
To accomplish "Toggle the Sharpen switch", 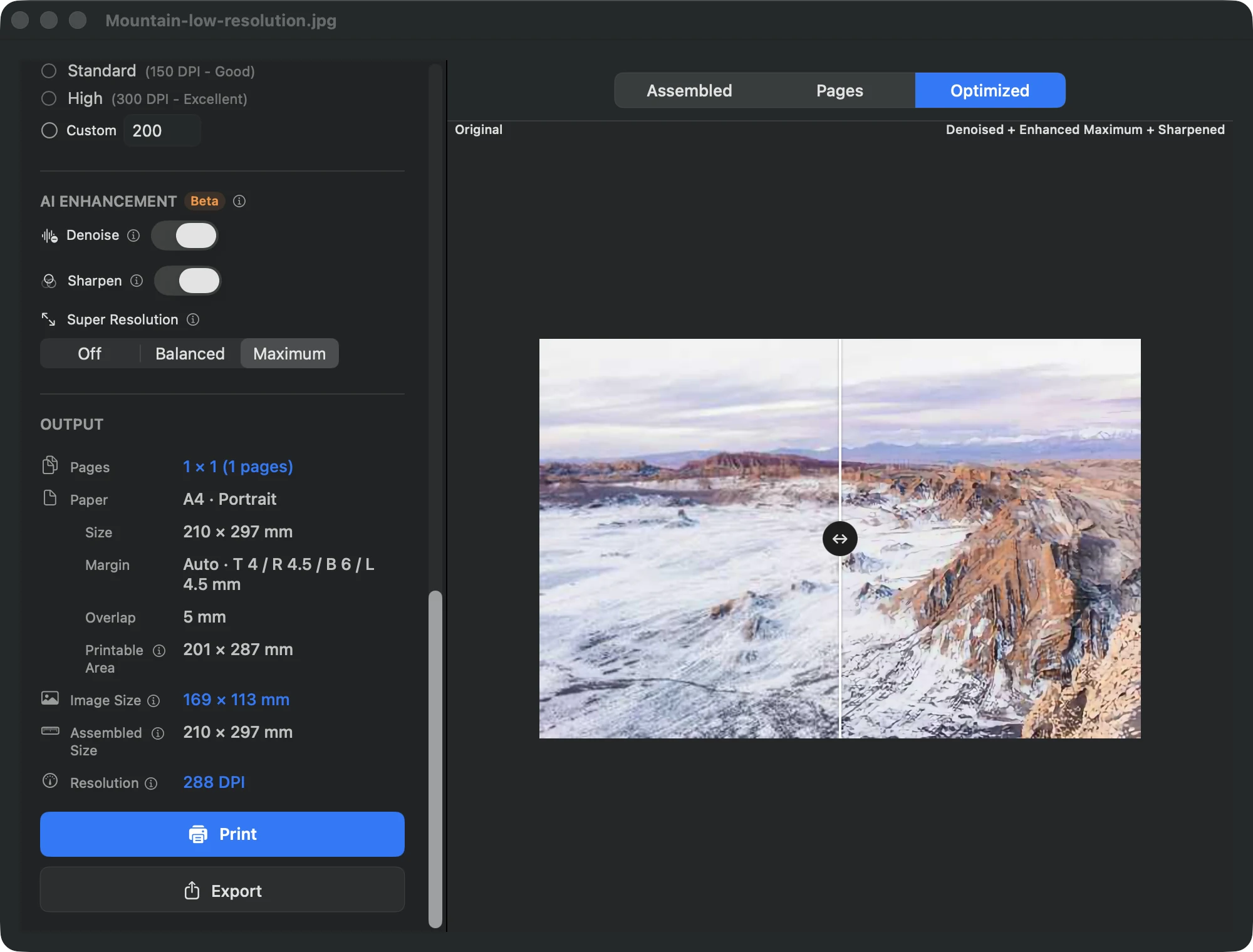I will click(188, 281).
